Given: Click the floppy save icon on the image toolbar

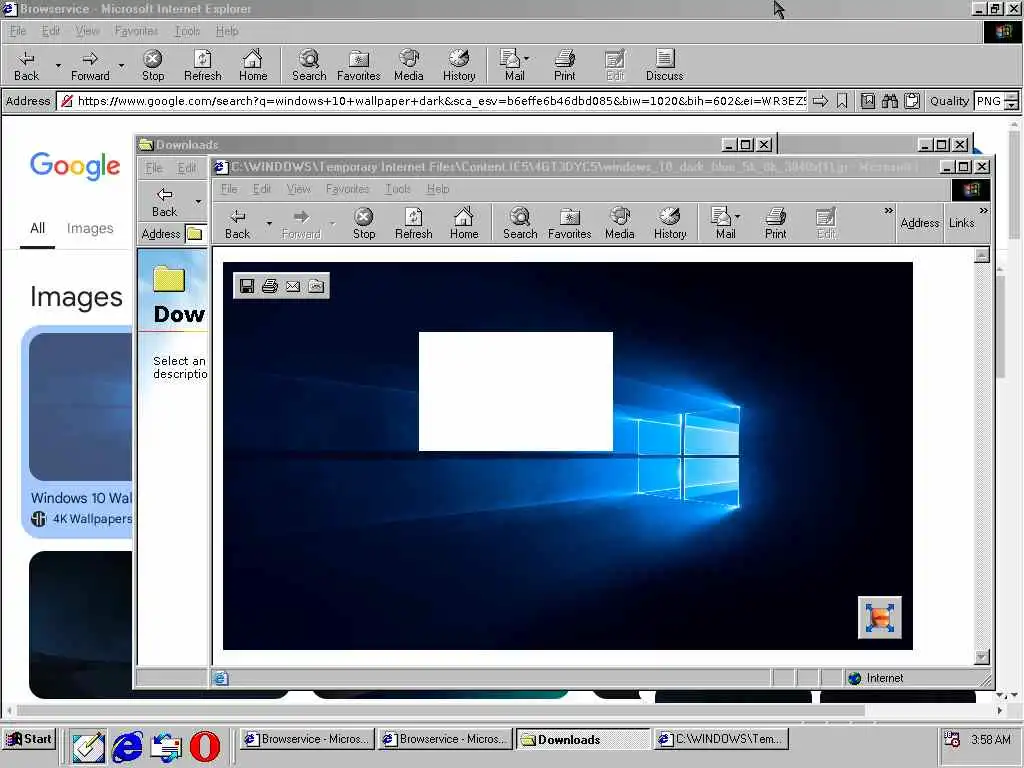Looking at the screenshot, I should tap(247, 286).
